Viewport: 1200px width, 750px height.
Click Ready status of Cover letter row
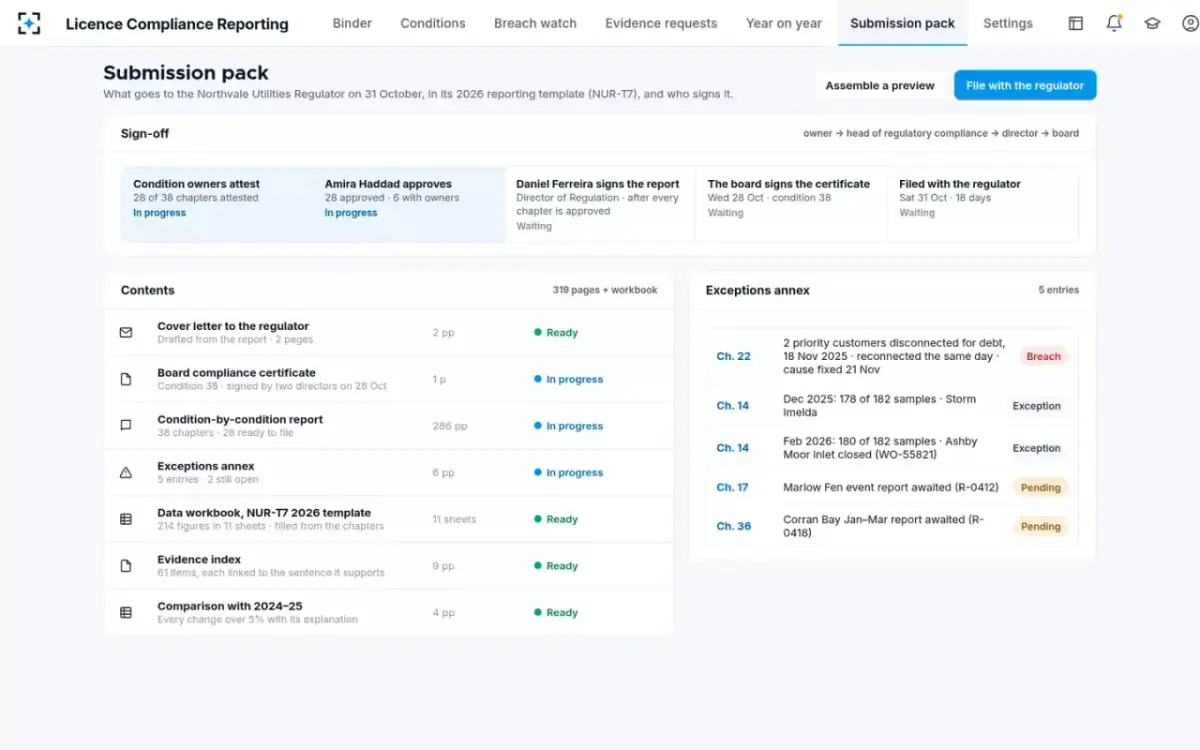(x=556, y=333)
